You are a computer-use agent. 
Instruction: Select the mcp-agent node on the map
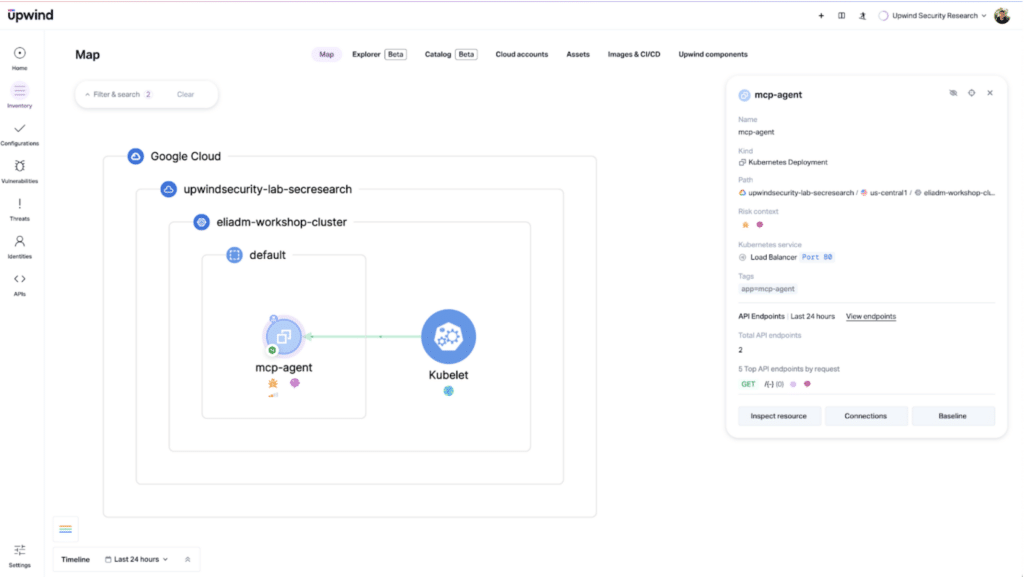tap(283, 337)
